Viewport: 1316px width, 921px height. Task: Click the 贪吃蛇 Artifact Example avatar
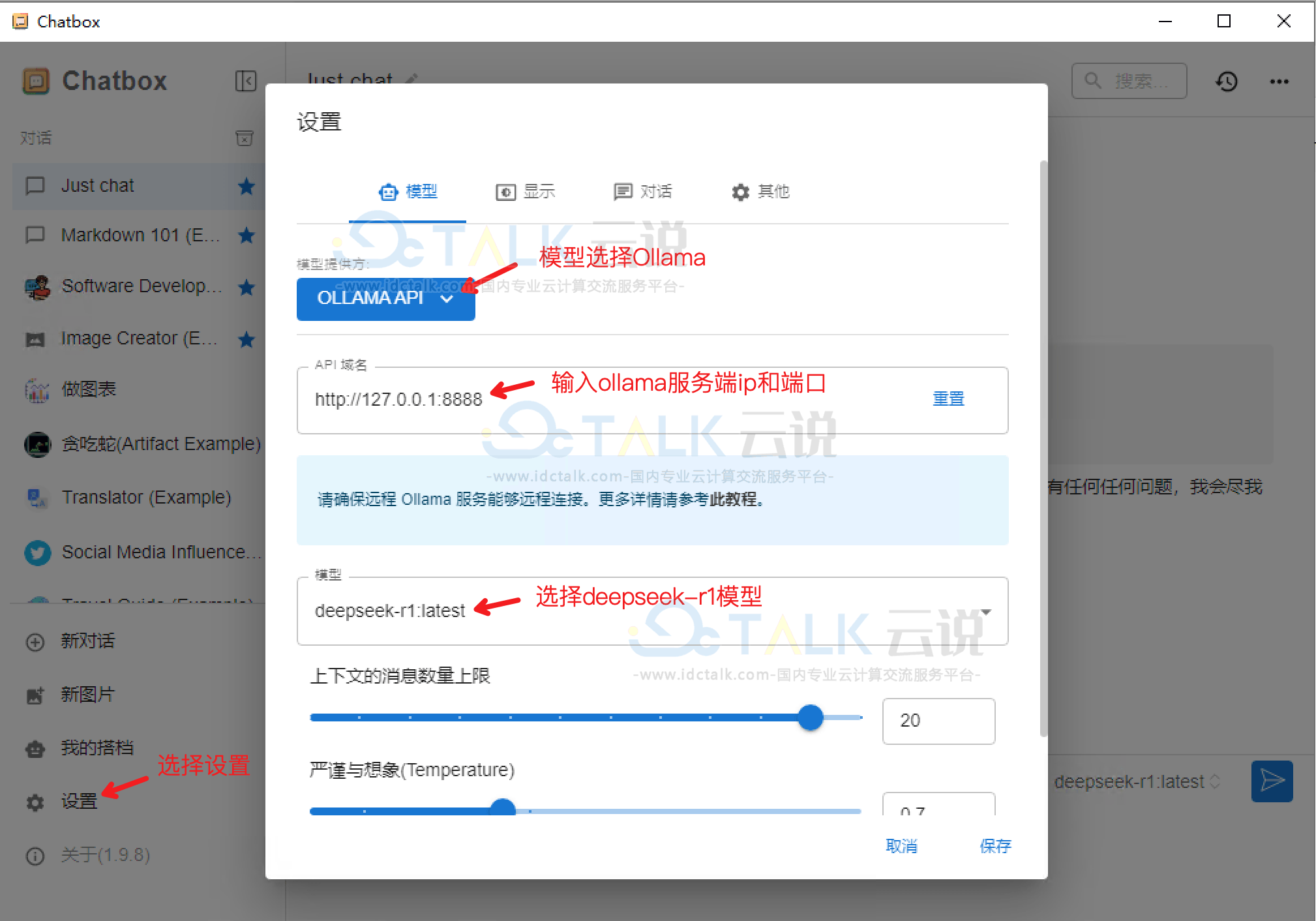pyautogui.click(x=37, y=444)
